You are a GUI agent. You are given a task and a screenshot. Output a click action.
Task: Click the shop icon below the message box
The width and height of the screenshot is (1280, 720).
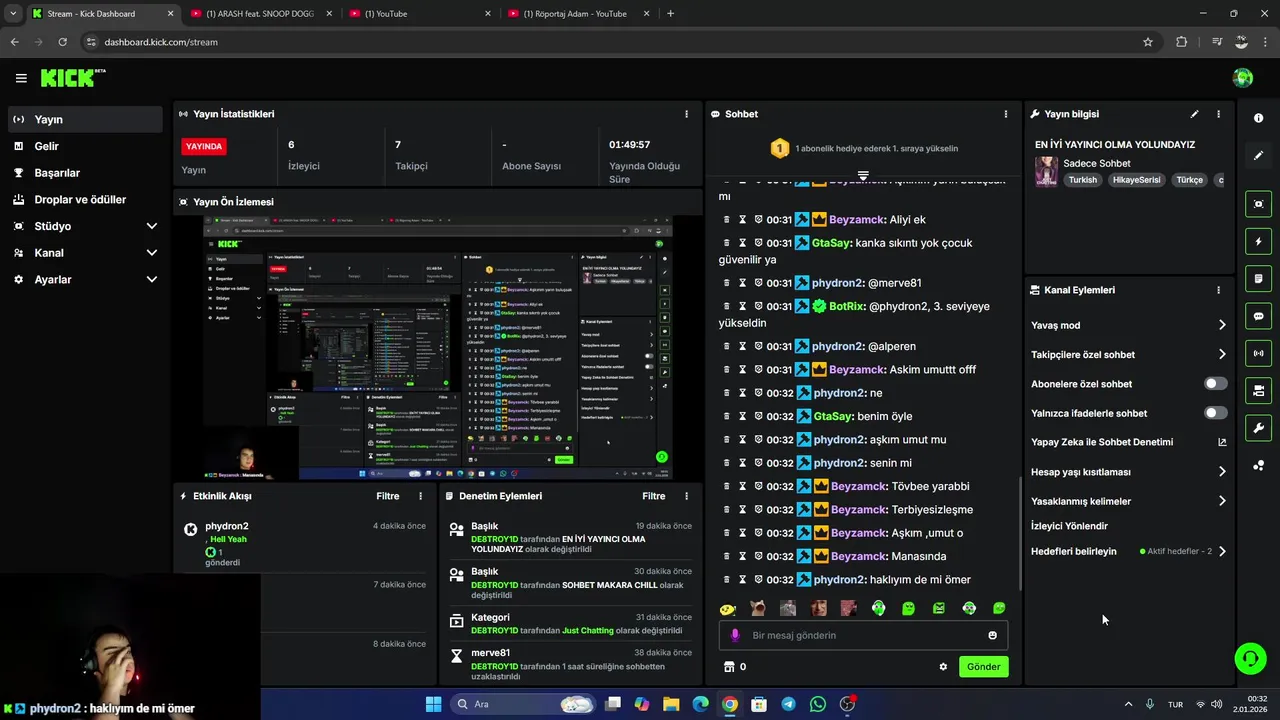(729, 667)
